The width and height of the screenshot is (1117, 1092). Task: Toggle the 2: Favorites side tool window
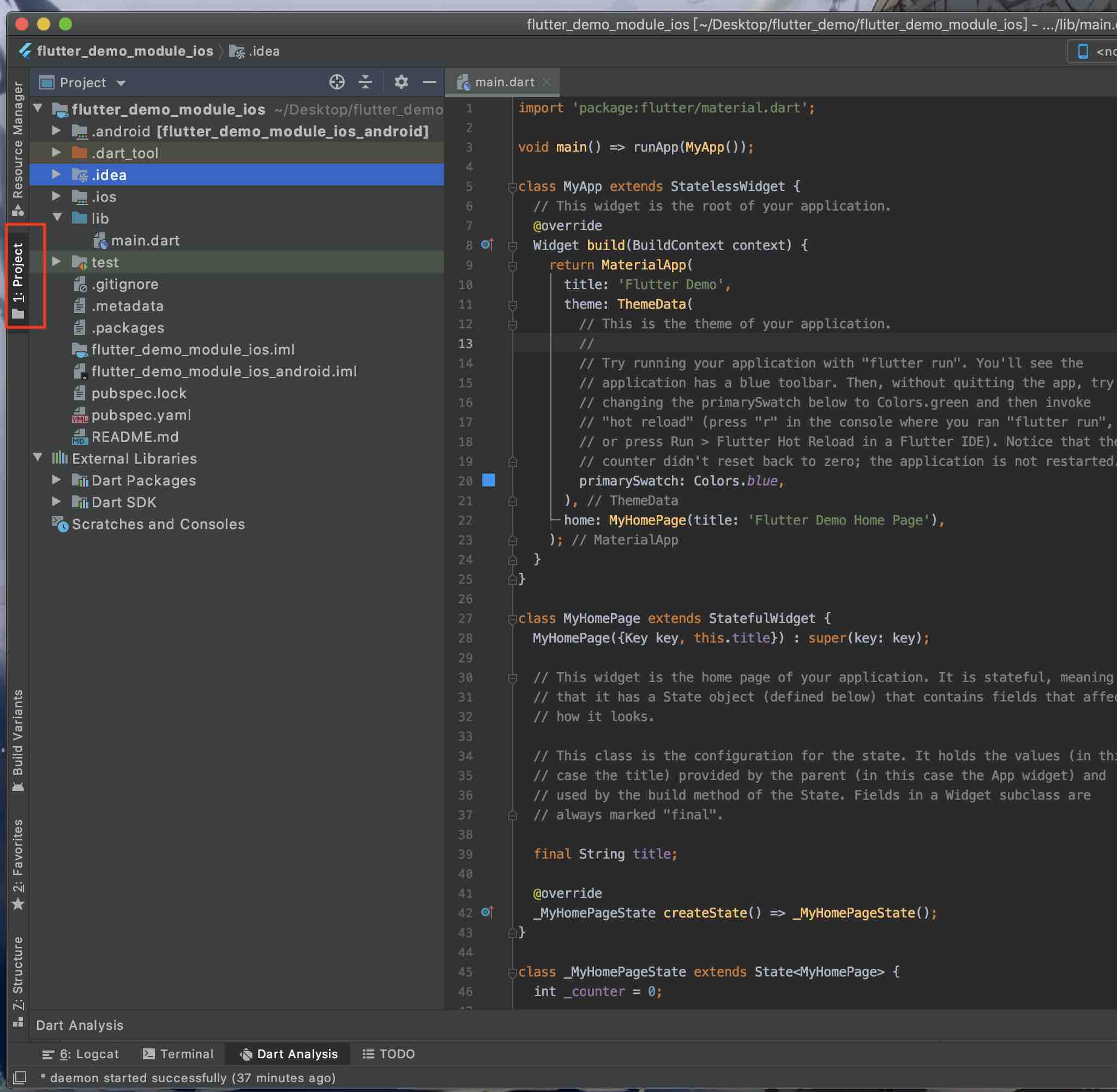tap(19, 864)
